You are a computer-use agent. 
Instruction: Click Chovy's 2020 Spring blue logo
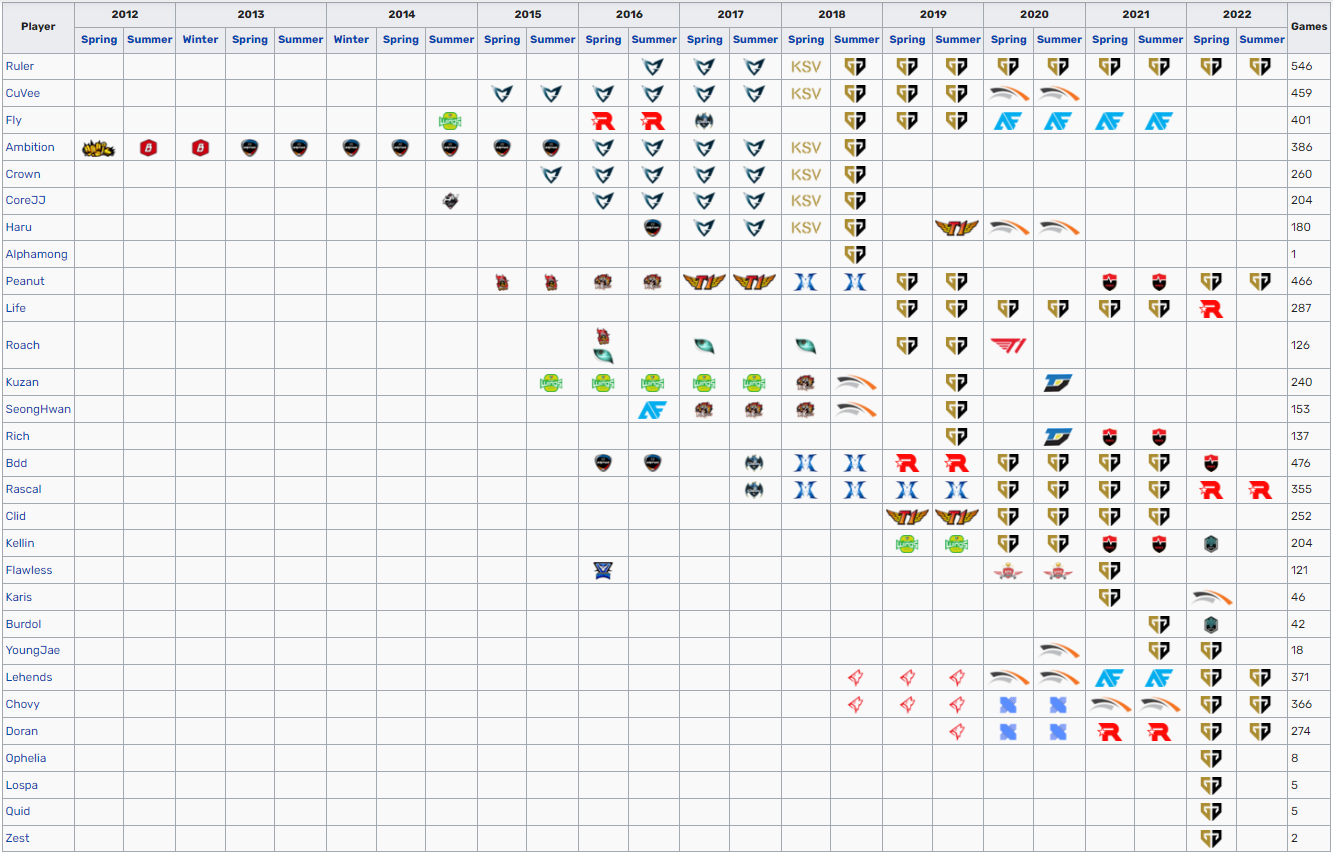tap(1008, 705)
